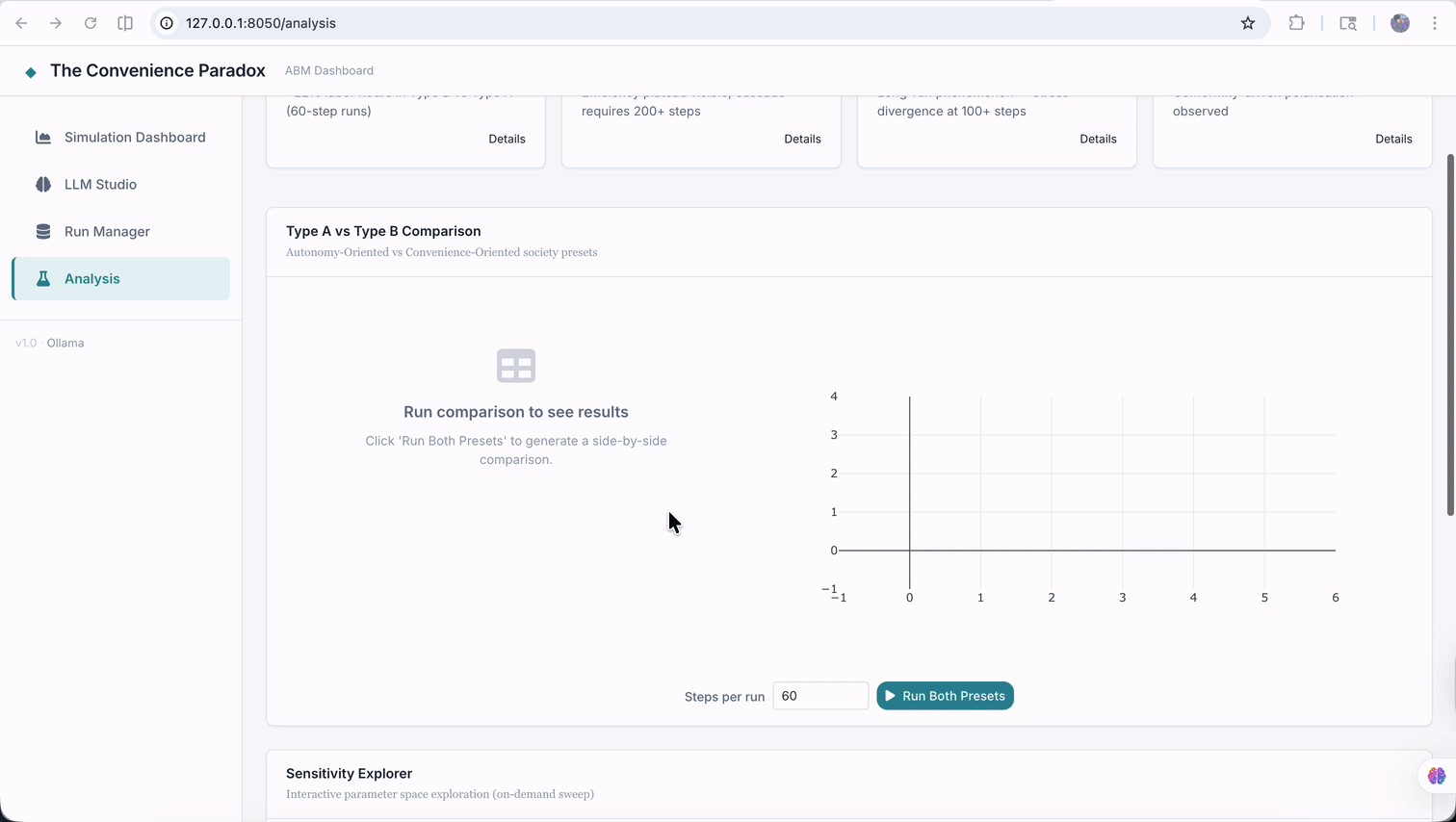Click the 'The Convenience Paradox' title
Screen dimensions: 1456x822
[x=158, y=70]
